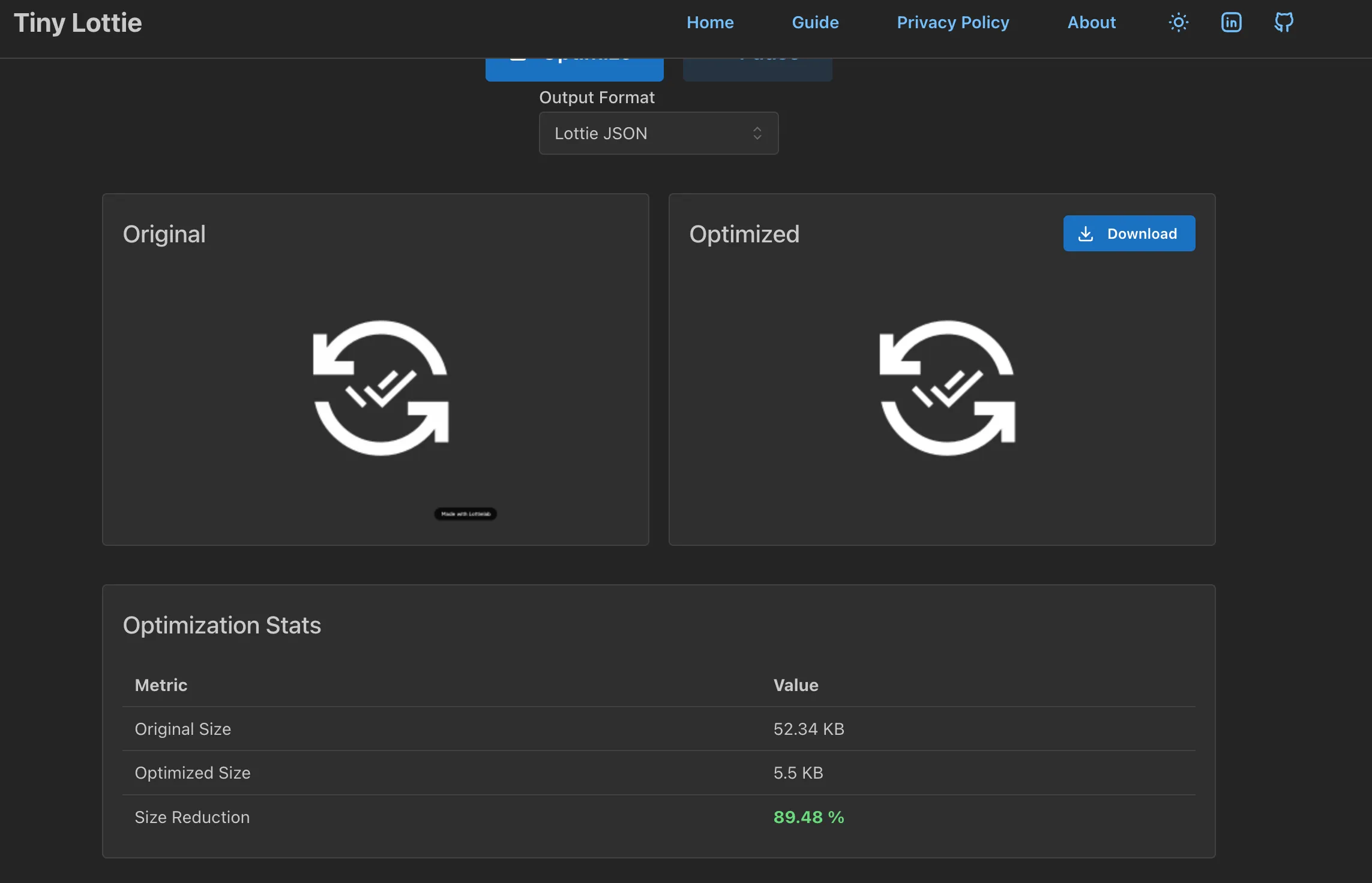This screenshot has width=1372, height=883.
Task: Go to the Home page
Action: (x=710, y=23)
